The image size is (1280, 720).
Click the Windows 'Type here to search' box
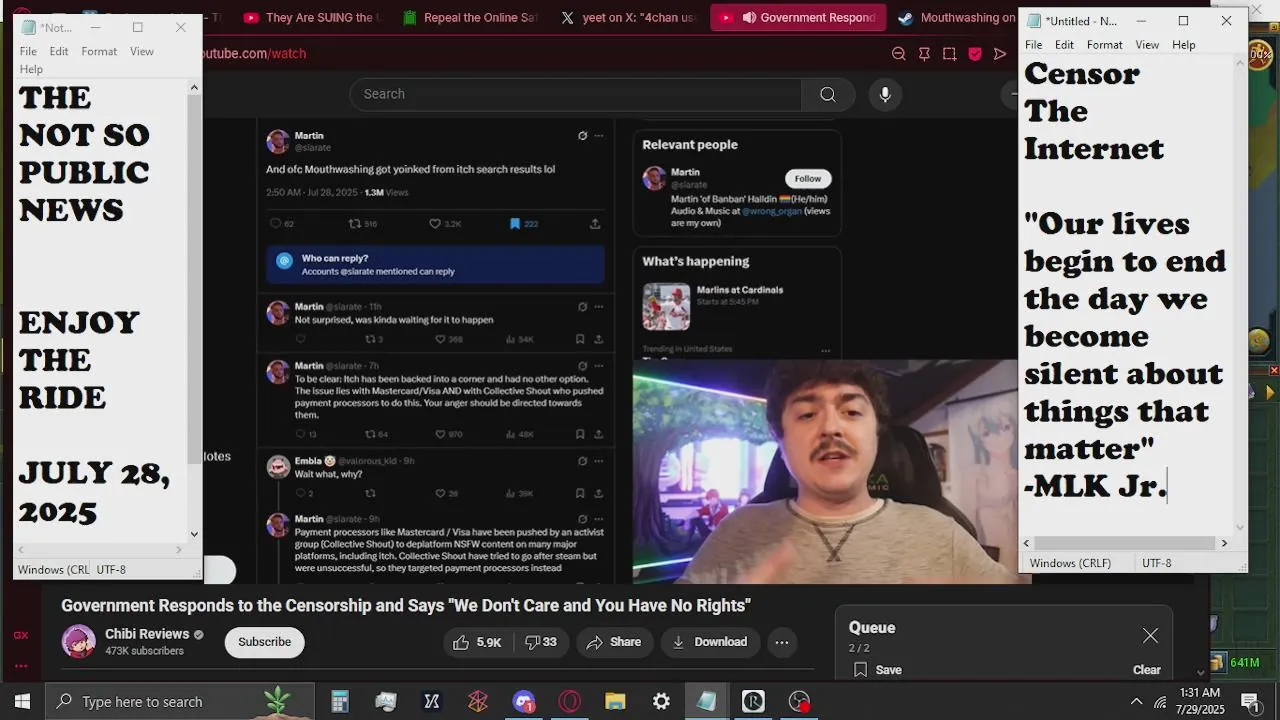click(180, 701)
